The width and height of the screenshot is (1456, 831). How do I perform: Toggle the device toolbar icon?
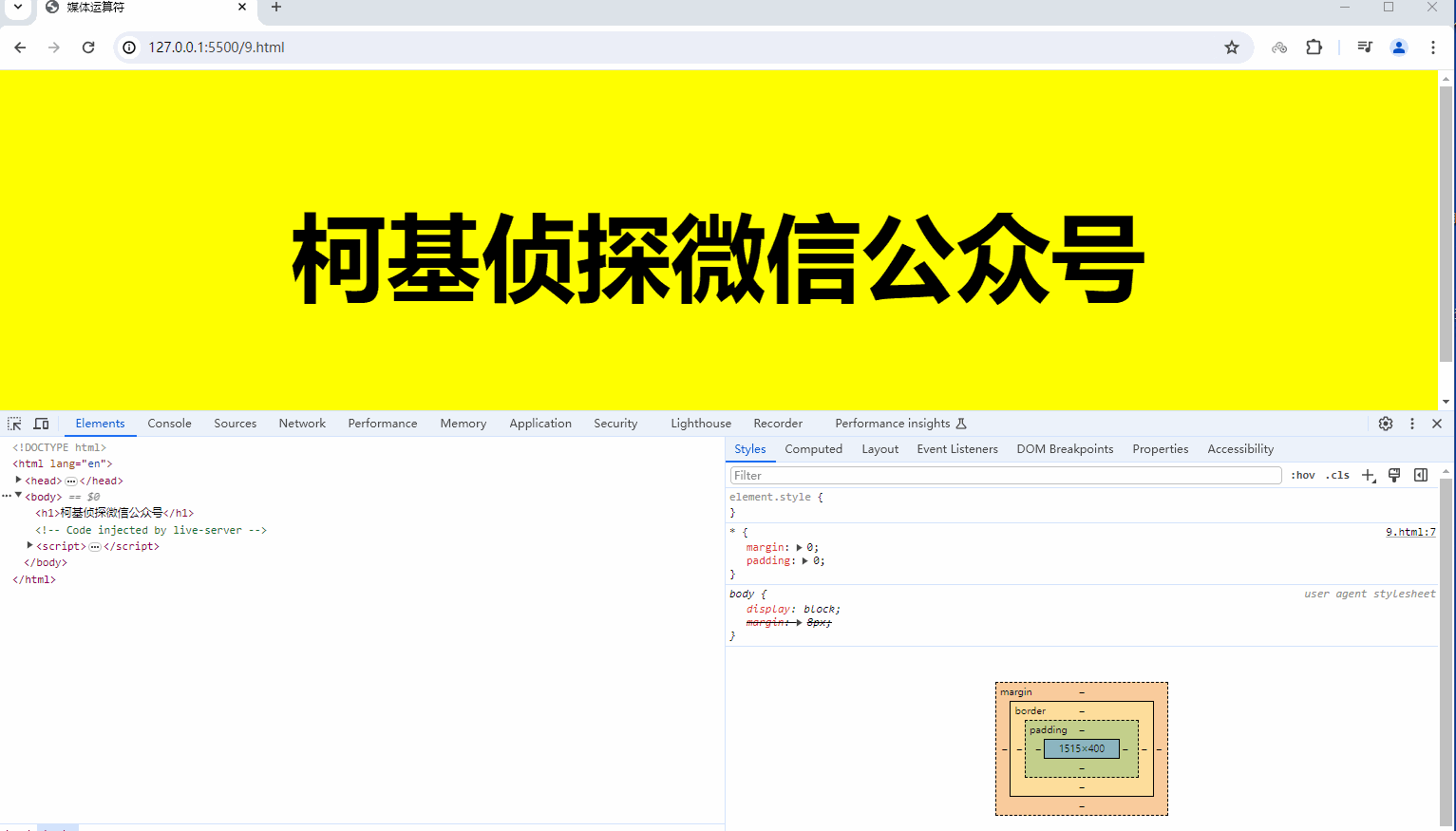41,424
